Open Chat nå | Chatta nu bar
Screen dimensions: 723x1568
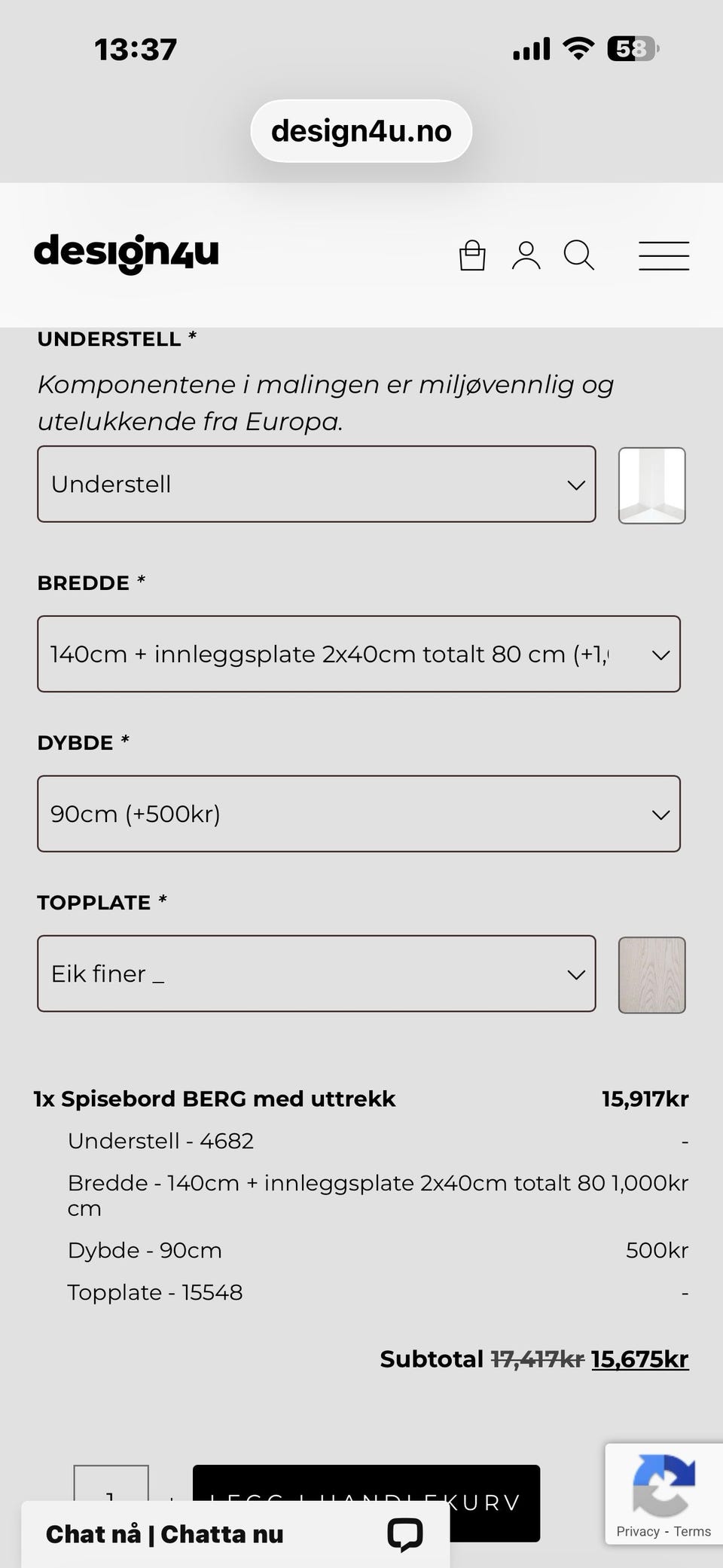pos(236,1534)
